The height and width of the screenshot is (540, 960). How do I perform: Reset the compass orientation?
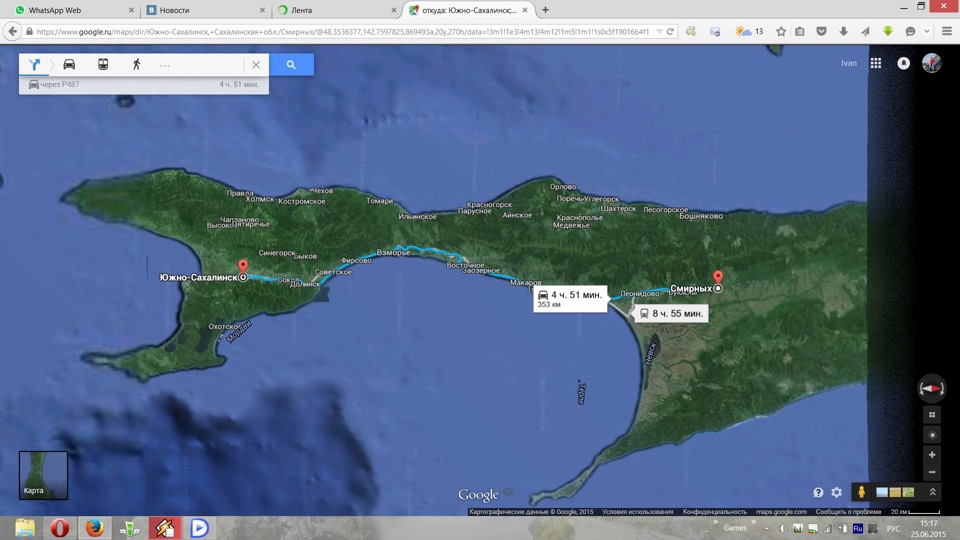click(x=931, y=388)
